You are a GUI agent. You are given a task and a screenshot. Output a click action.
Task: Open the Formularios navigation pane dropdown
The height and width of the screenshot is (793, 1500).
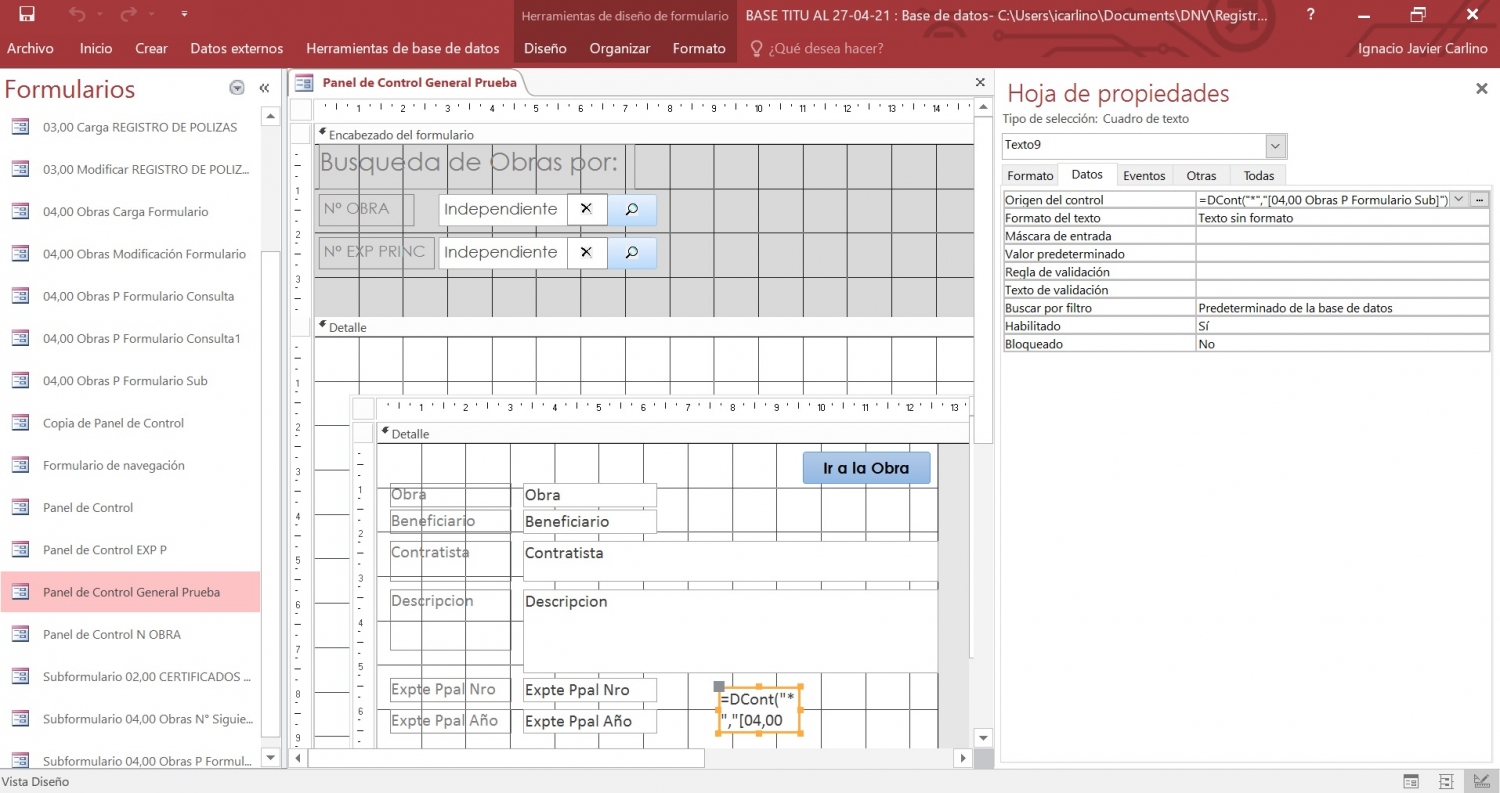237,88
